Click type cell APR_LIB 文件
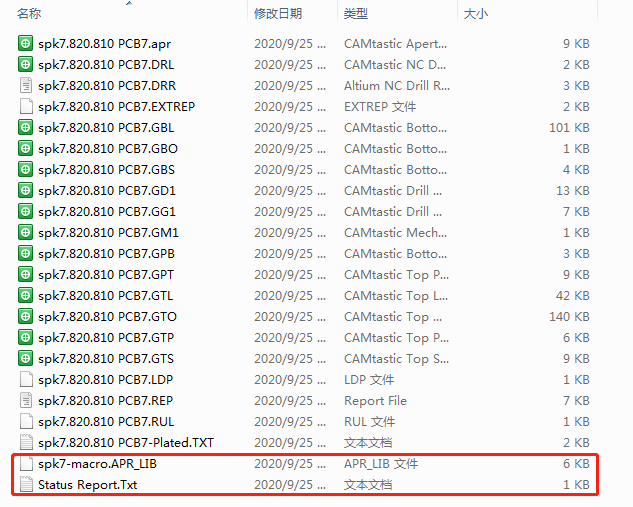The image size is (633, 507). point(381,464)
